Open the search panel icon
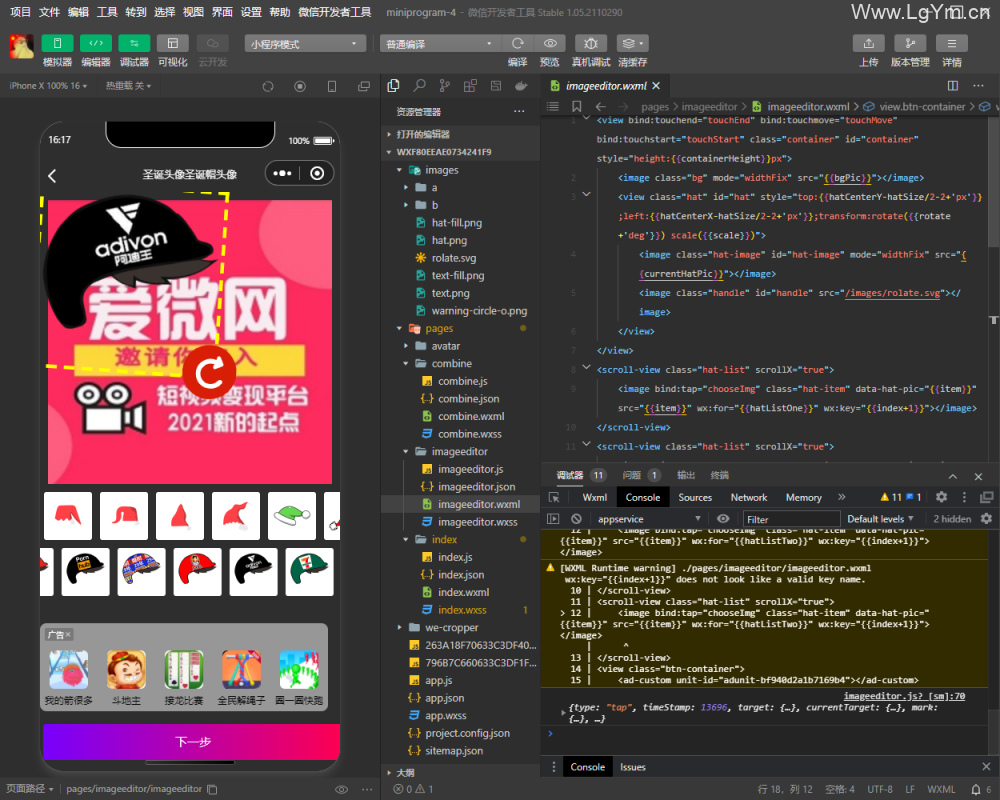 [419, 85]
